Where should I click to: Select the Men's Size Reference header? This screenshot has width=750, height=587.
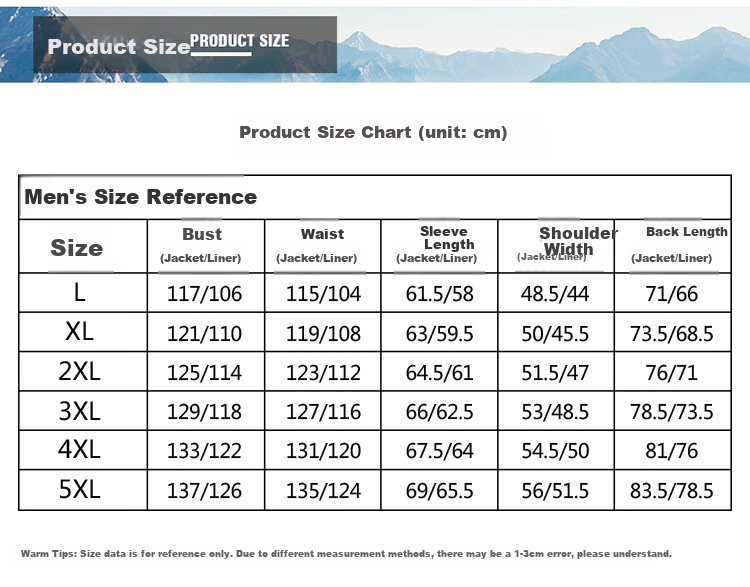(x=141, y=197)
